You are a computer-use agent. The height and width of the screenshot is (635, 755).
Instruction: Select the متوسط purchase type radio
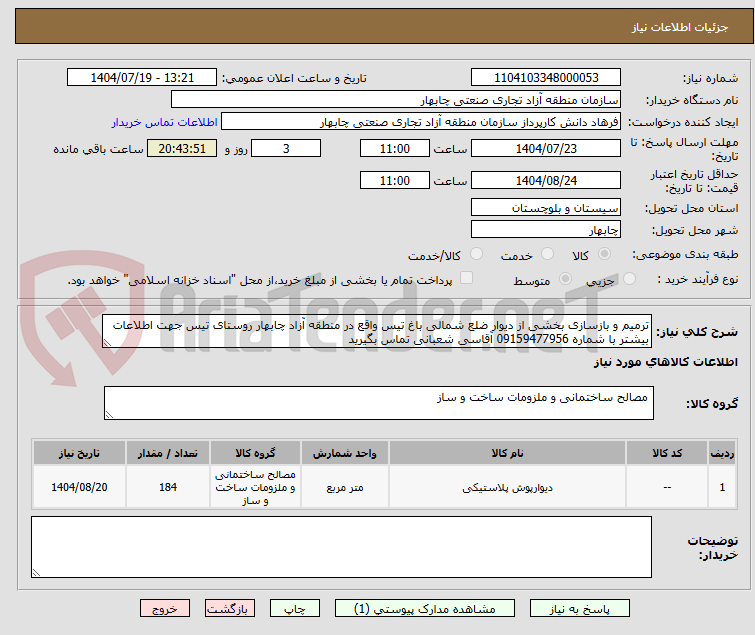point(565,279)
